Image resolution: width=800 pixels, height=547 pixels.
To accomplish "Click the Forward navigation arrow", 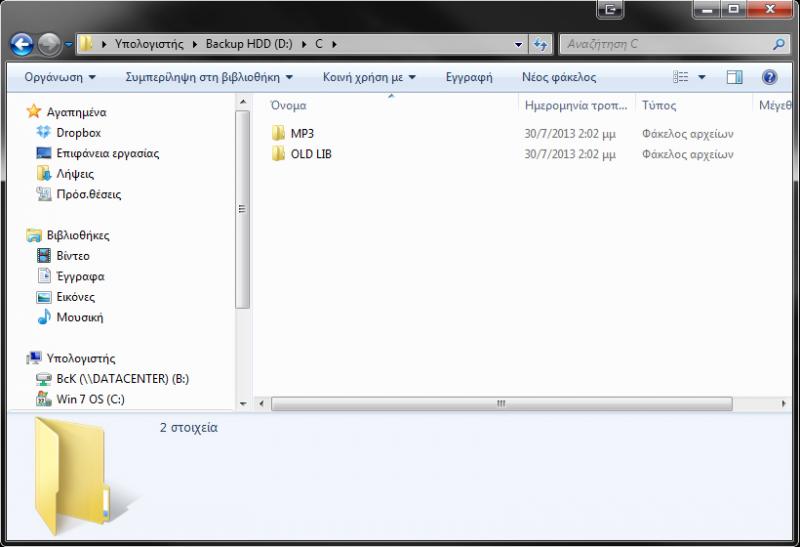I will (49, 44).
